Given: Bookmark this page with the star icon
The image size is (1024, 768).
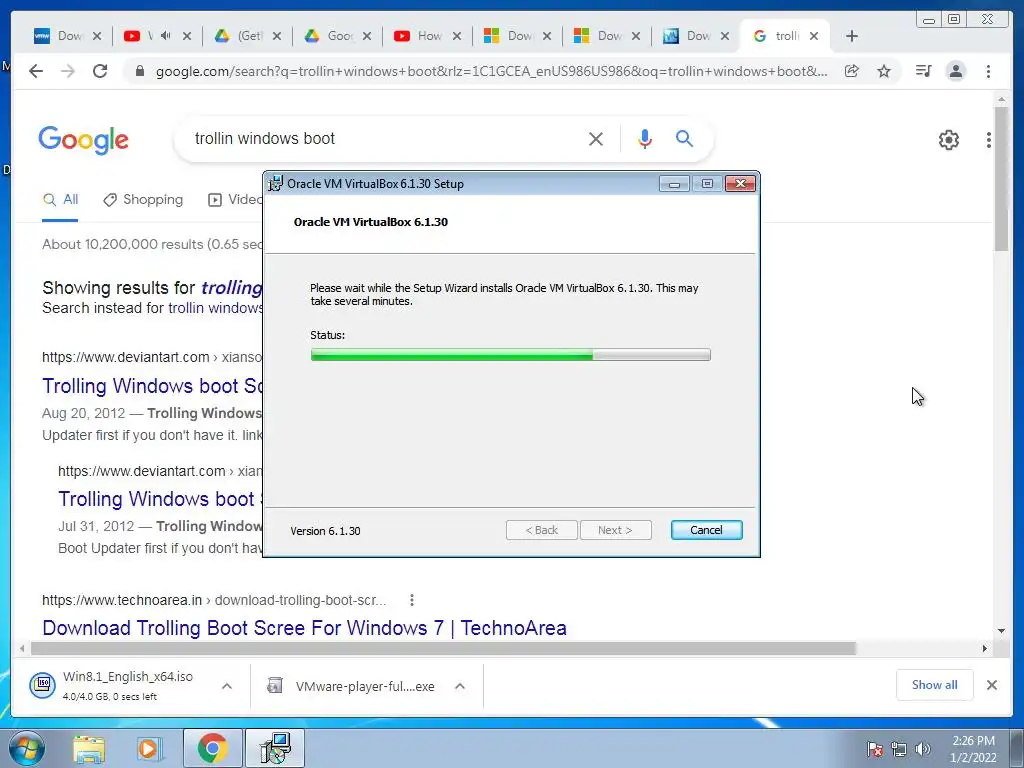Looking at the screenshot, I should (x=884, y=71).
